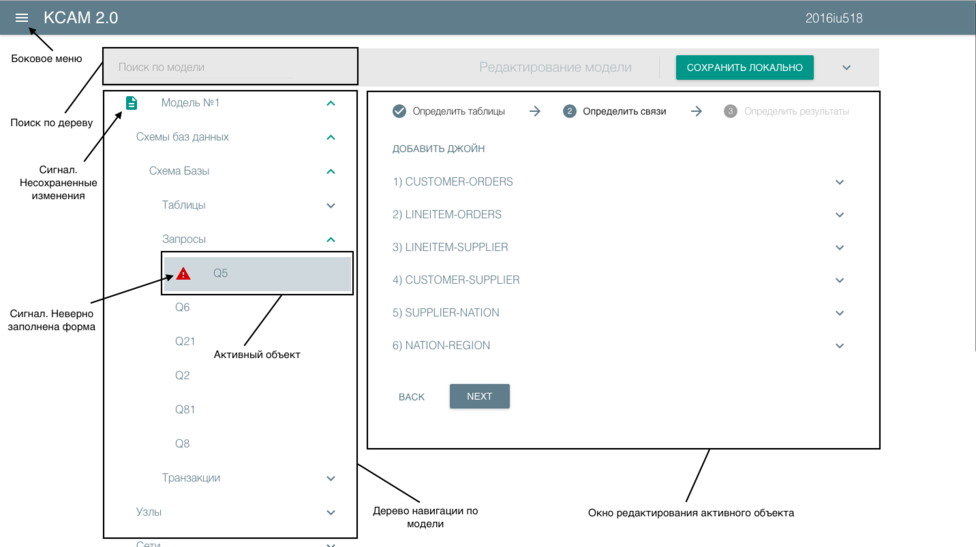Expand the LINEITEM-ORDERS join chevron

click(x=839, y=215)
